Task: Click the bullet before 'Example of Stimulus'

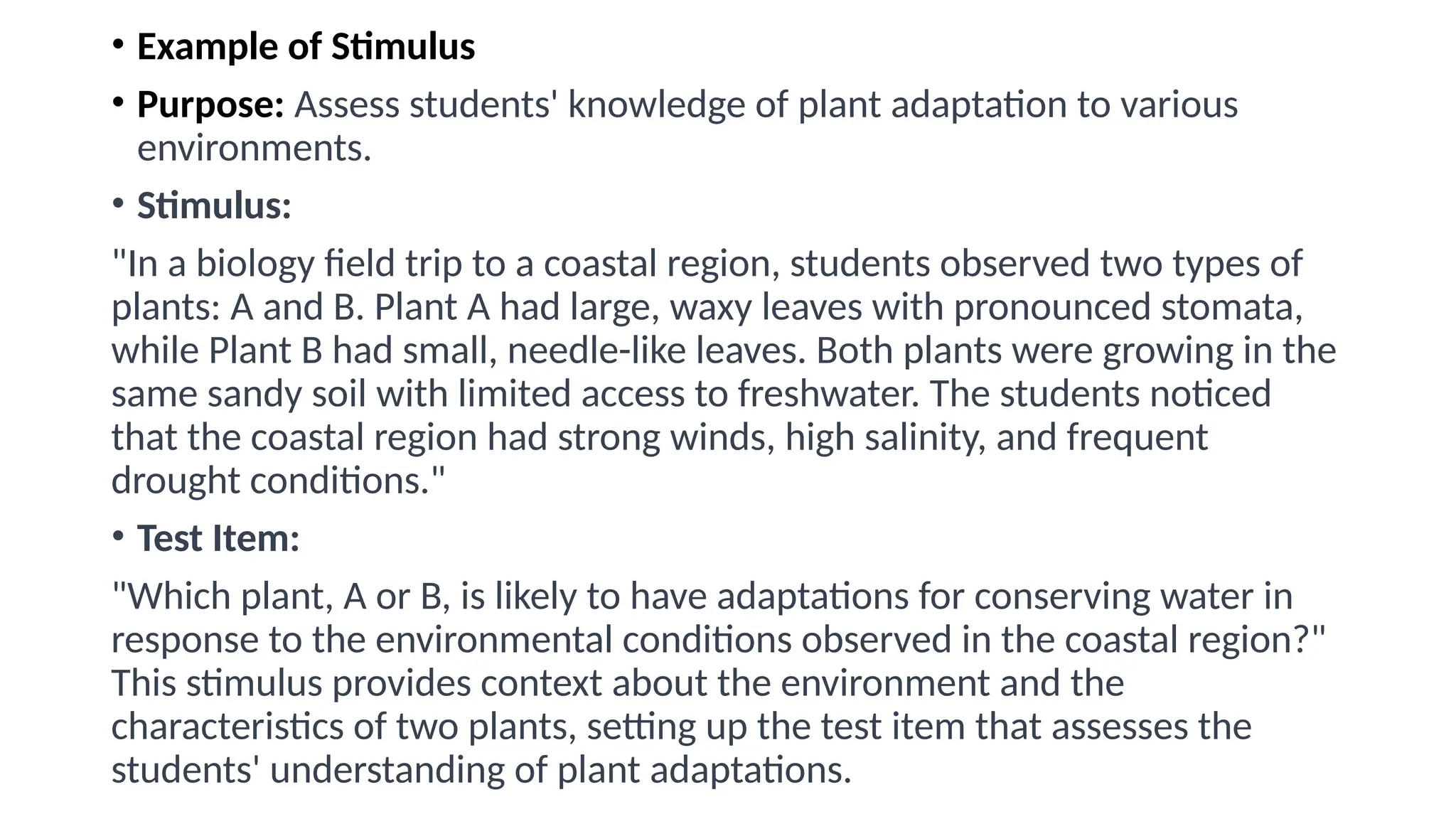Action: tap(118, 45)
